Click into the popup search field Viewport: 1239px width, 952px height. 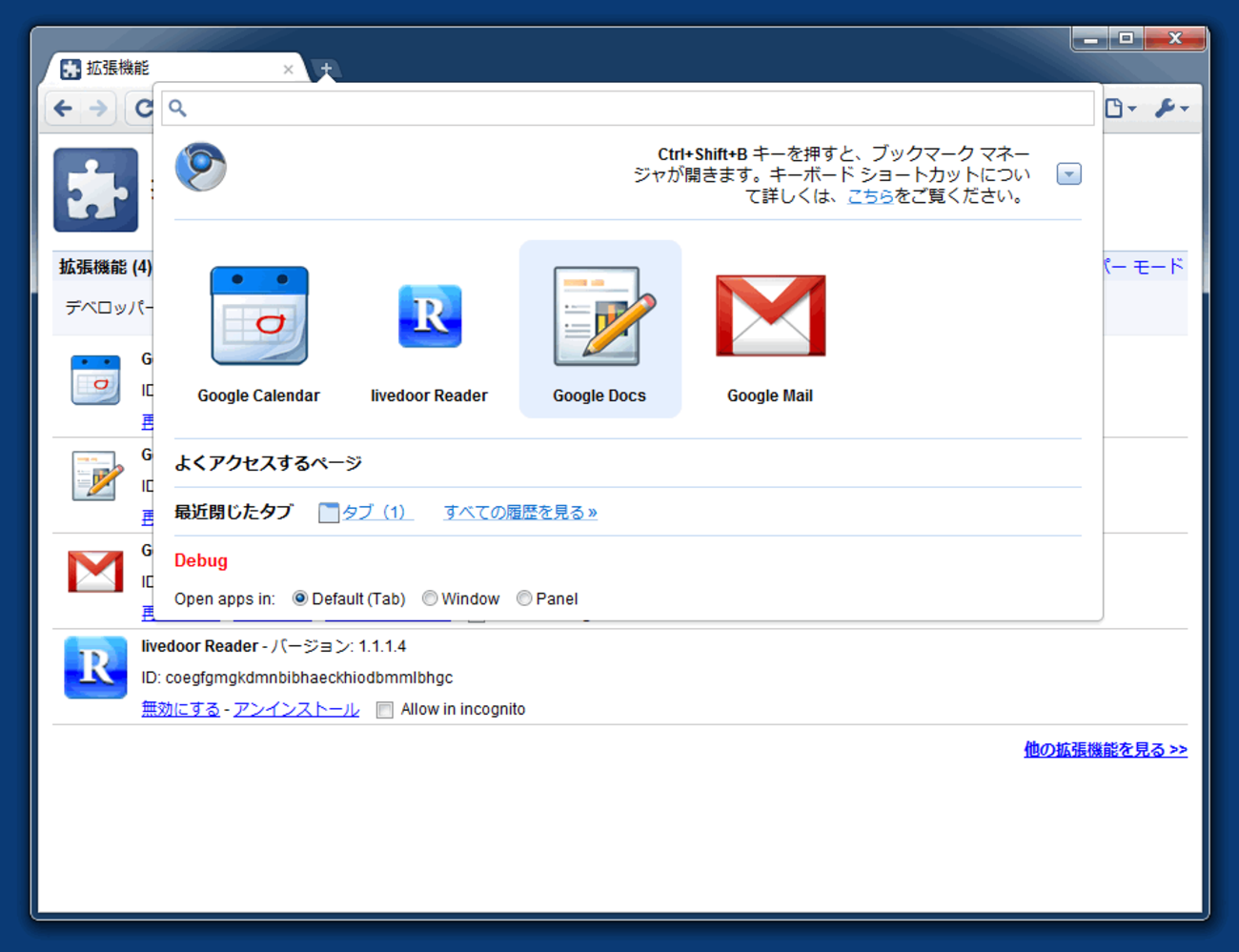click(x=628, y=108)
